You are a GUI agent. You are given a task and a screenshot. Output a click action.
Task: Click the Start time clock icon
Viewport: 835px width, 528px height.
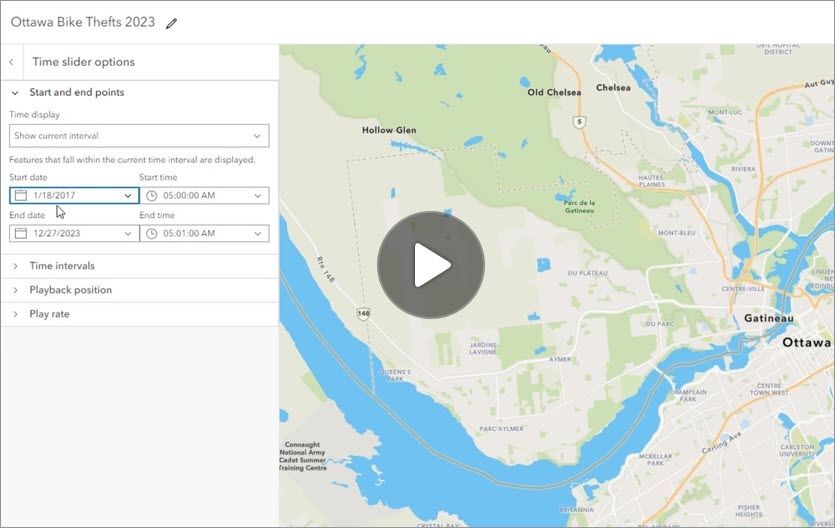(151, 195)
